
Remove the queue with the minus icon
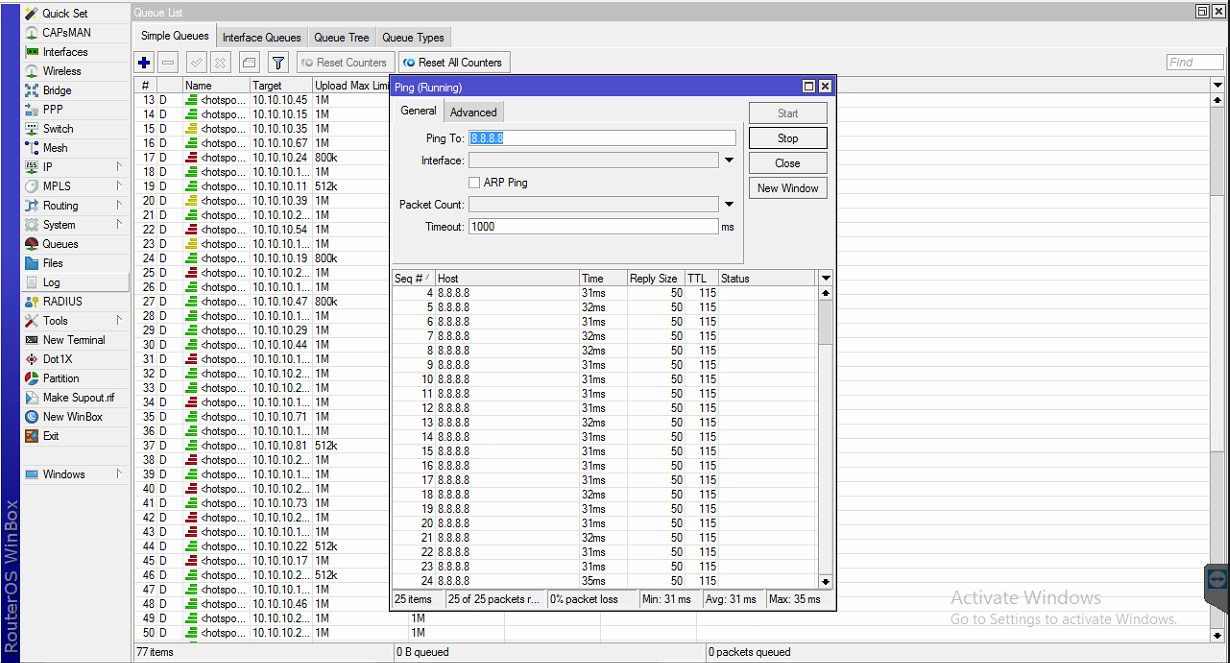[168, 62]
